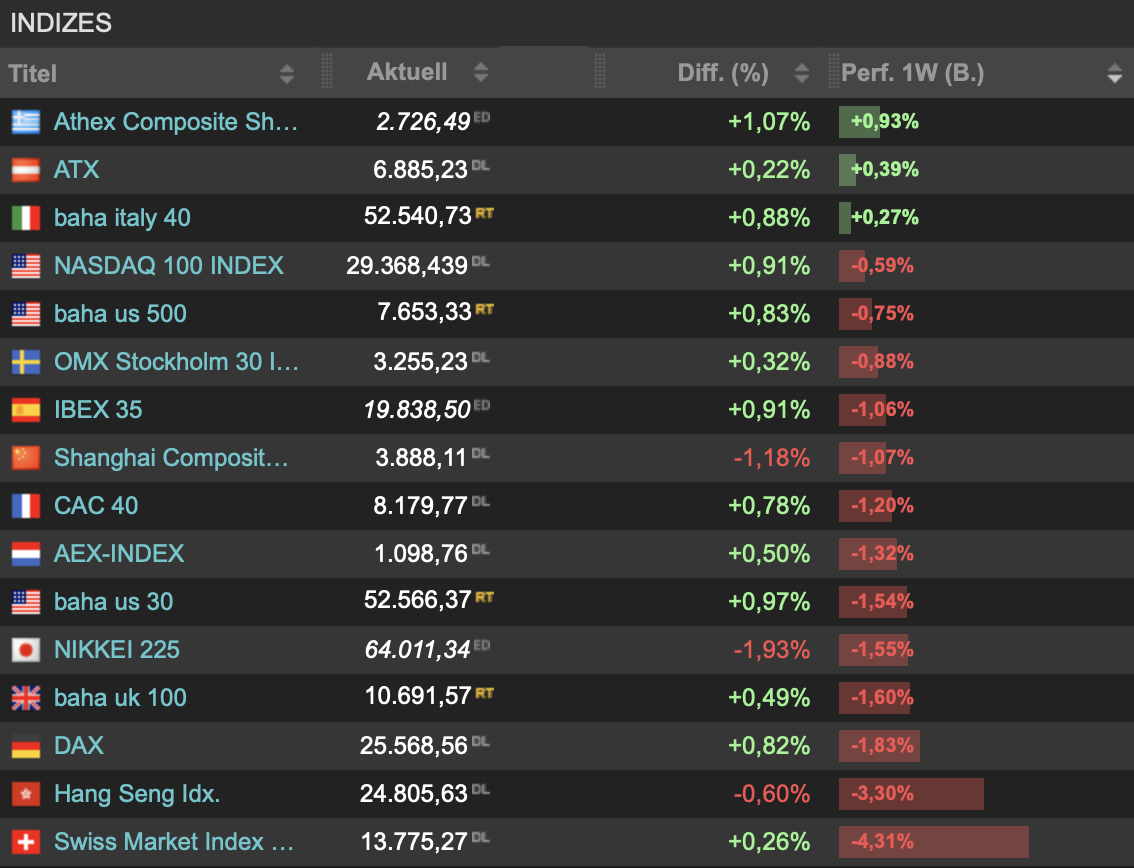Click the Hang Seng -3,30% performance bar
The image size is (1134, 868).
coord(911,793)
